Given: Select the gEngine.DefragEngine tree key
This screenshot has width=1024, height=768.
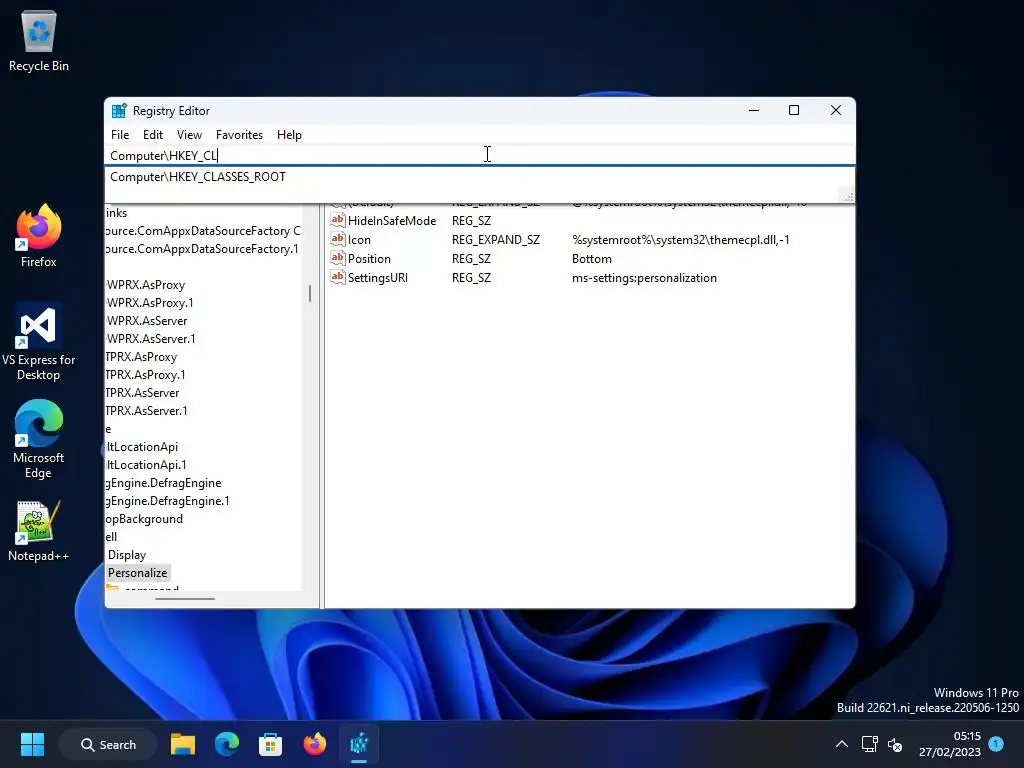Looking at the screenshot, I should 163,483.
